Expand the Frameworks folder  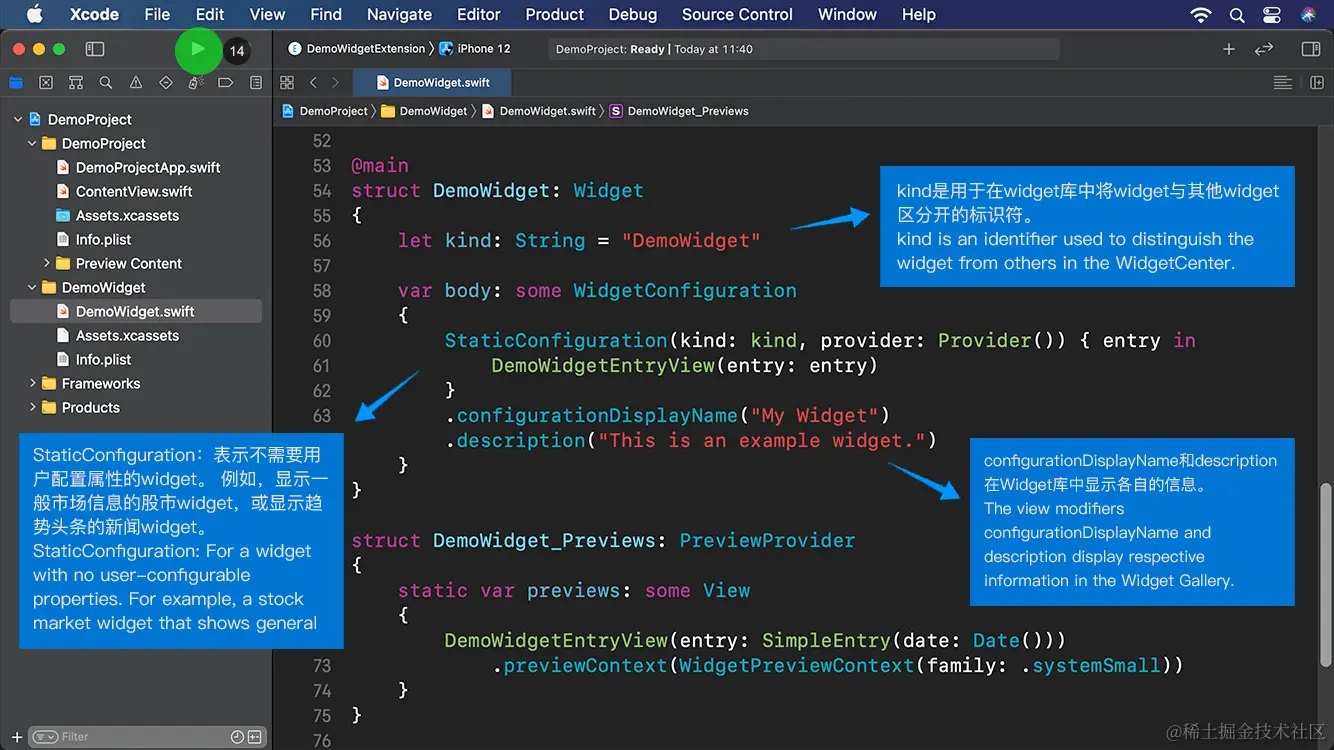(32, 383)
